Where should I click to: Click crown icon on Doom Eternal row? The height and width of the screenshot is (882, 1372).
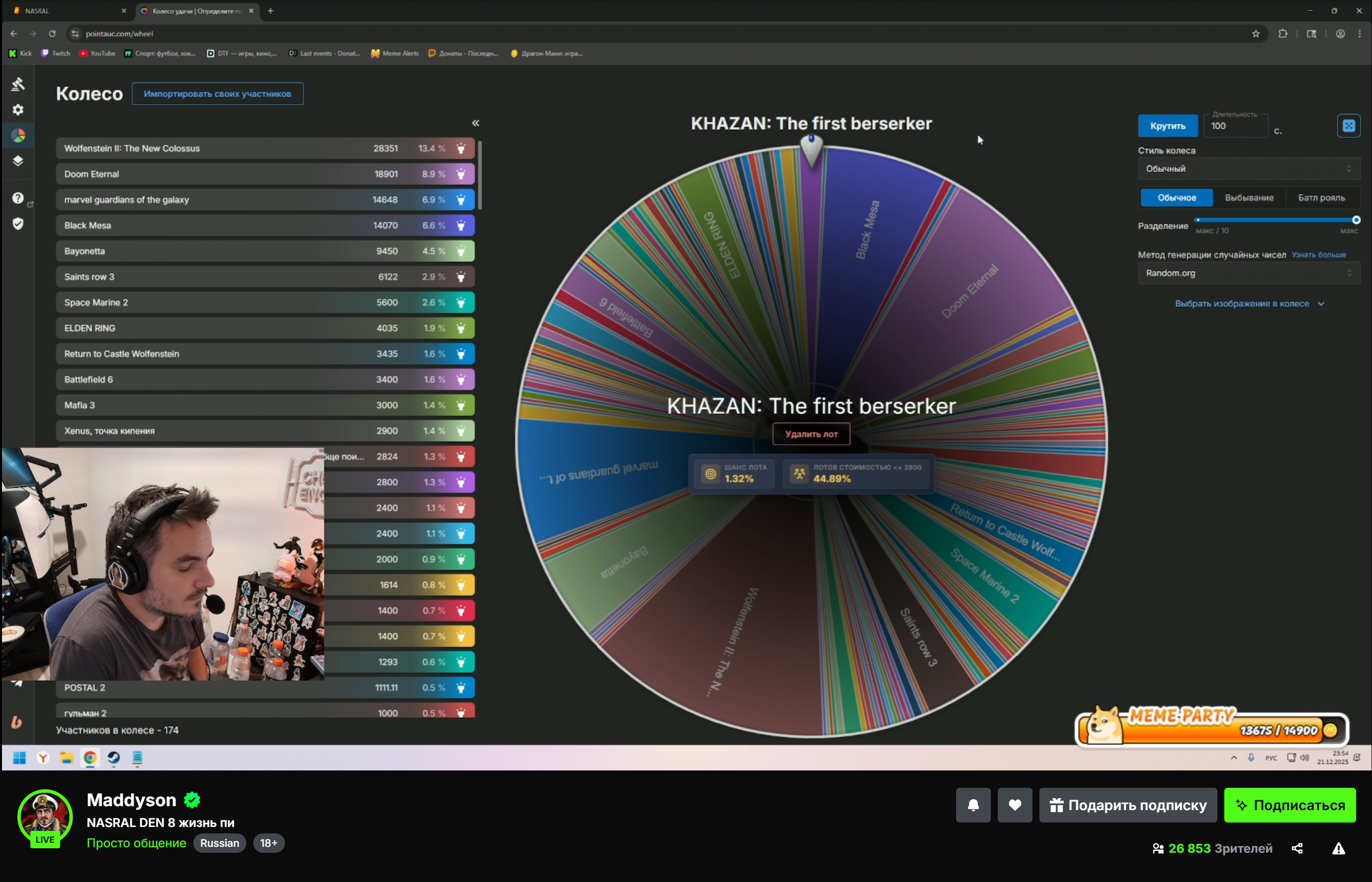coord(461,174)
